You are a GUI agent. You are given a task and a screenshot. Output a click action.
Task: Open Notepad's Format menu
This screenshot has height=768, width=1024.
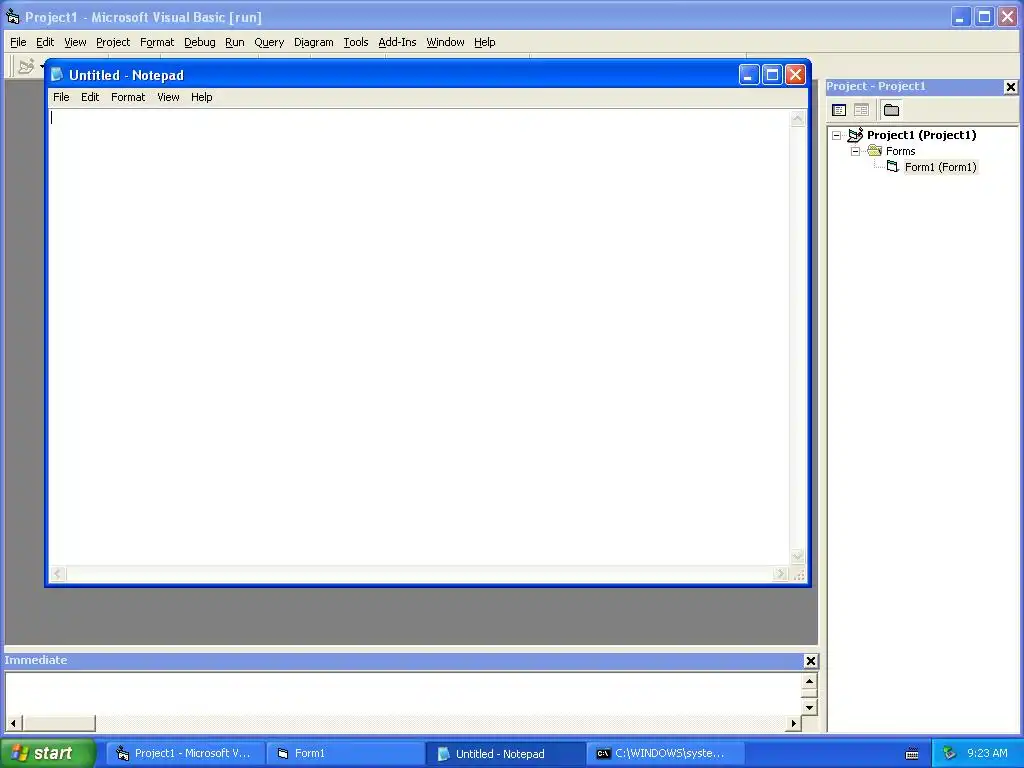point(128,97)
